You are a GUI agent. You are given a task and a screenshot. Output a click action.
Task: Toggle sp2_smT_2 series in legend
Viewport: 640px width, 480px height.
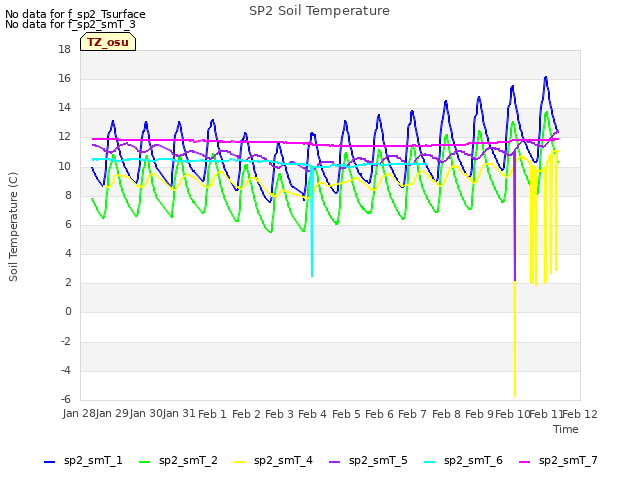click(x=178, y=461)
